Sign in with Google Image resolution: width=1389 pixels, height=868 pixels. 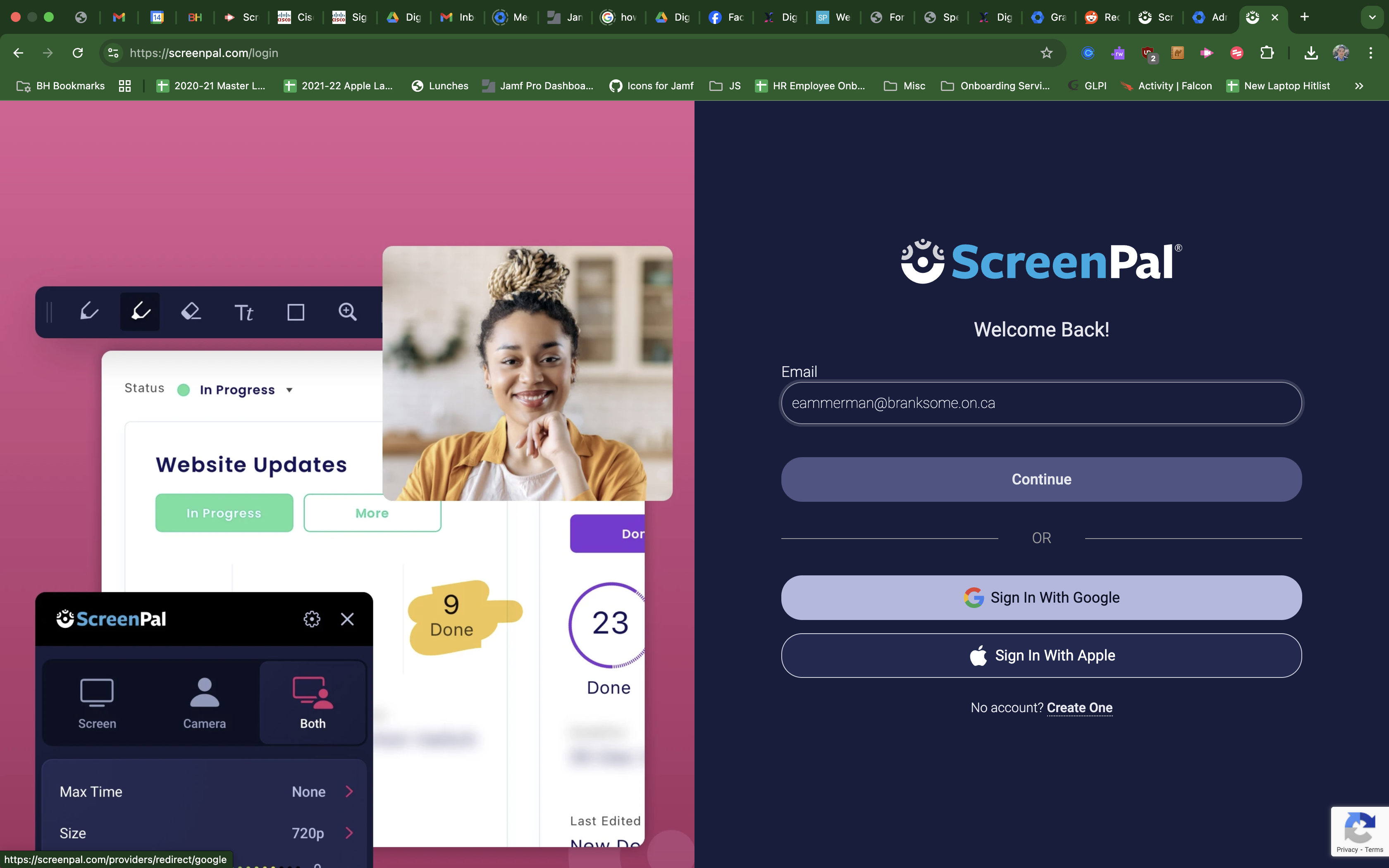[1041, 598]
